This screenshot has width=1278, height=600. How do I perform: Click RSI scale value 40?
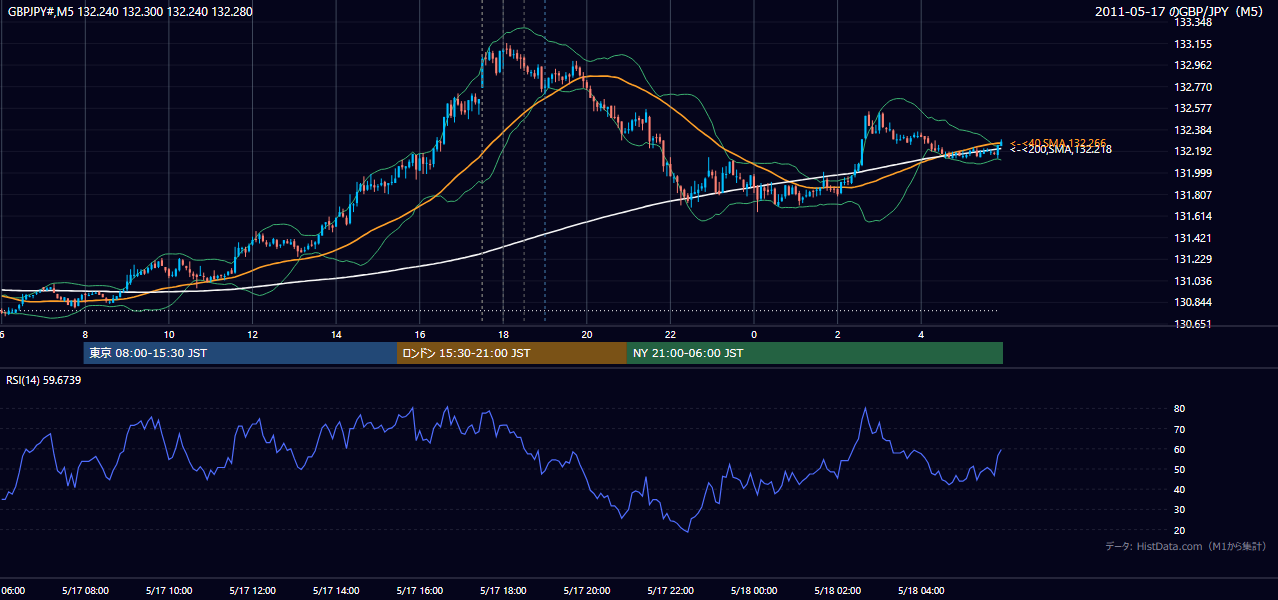pyautogui.click(x=1180, y=489)
